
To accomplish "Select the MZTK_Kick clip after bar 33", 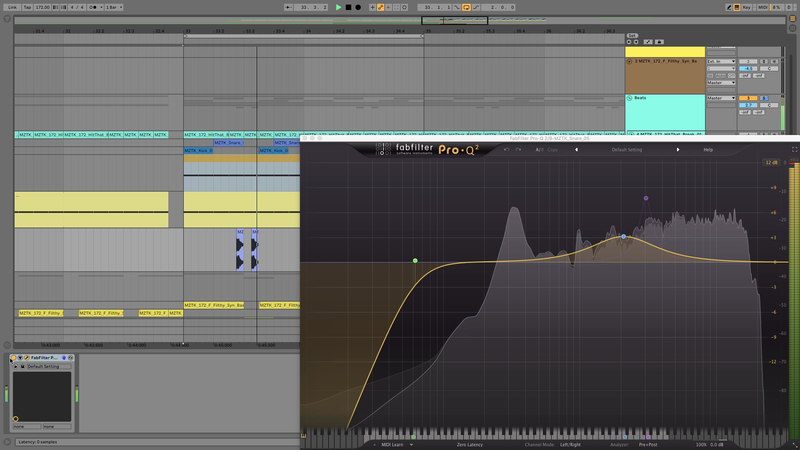I will click(x=198, y=151).
